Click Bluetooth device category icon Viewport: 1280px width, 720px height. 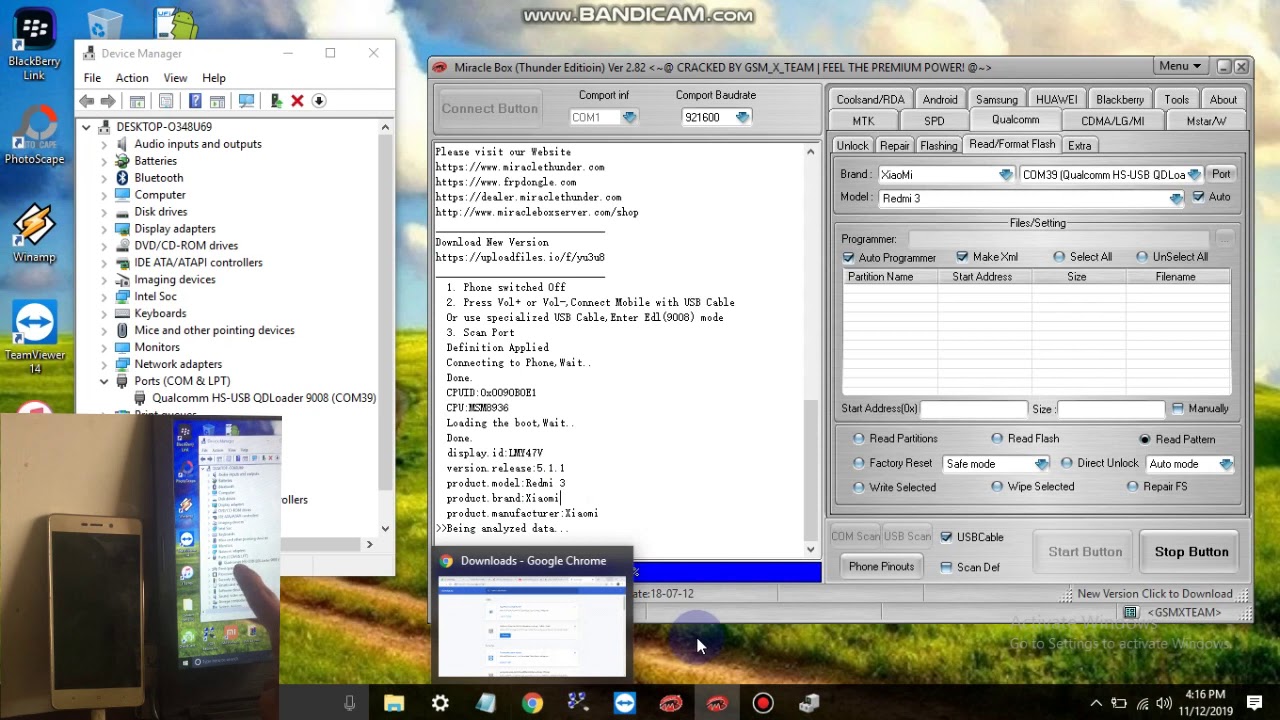coord(123,178)
